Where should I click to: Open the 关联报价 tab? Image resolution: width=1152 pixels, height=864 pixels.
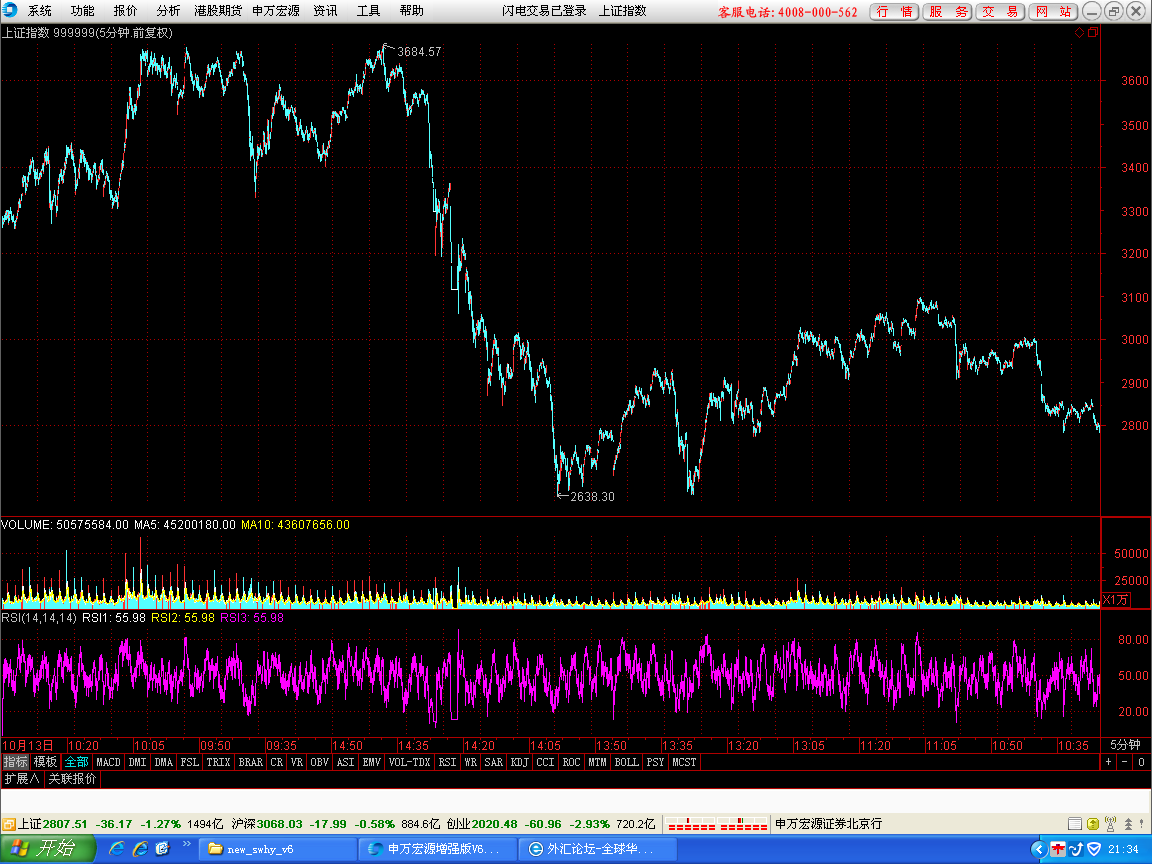click(x=72, y=779)
